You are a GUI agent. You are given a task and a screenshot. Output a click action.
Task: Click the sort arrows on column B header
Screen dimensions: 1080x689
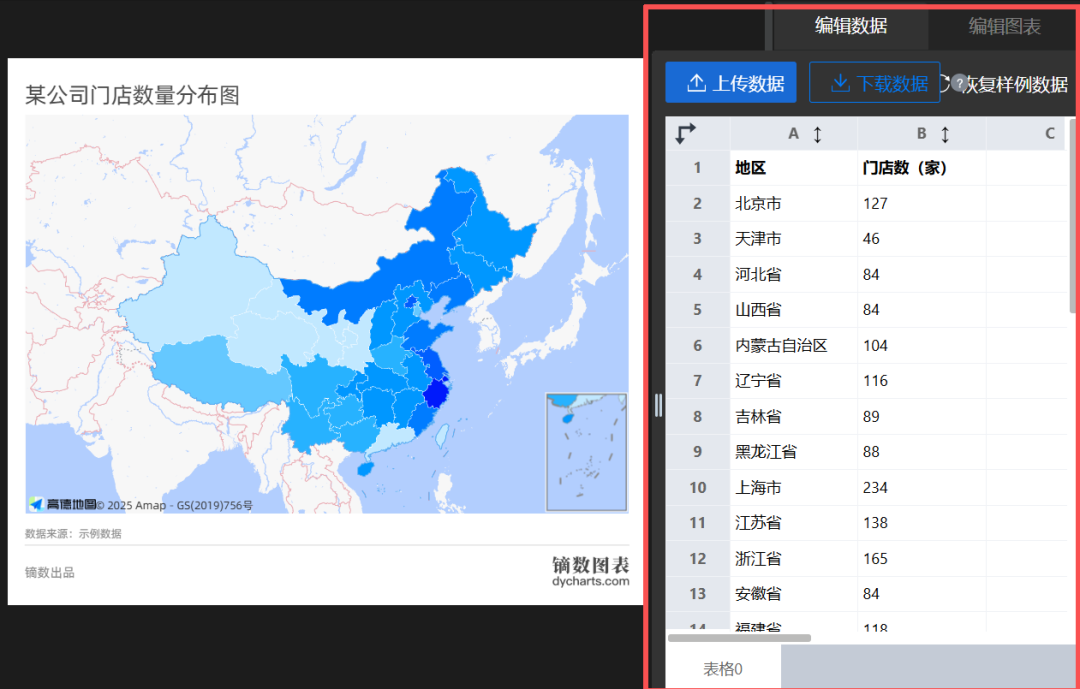coord(946,133)
